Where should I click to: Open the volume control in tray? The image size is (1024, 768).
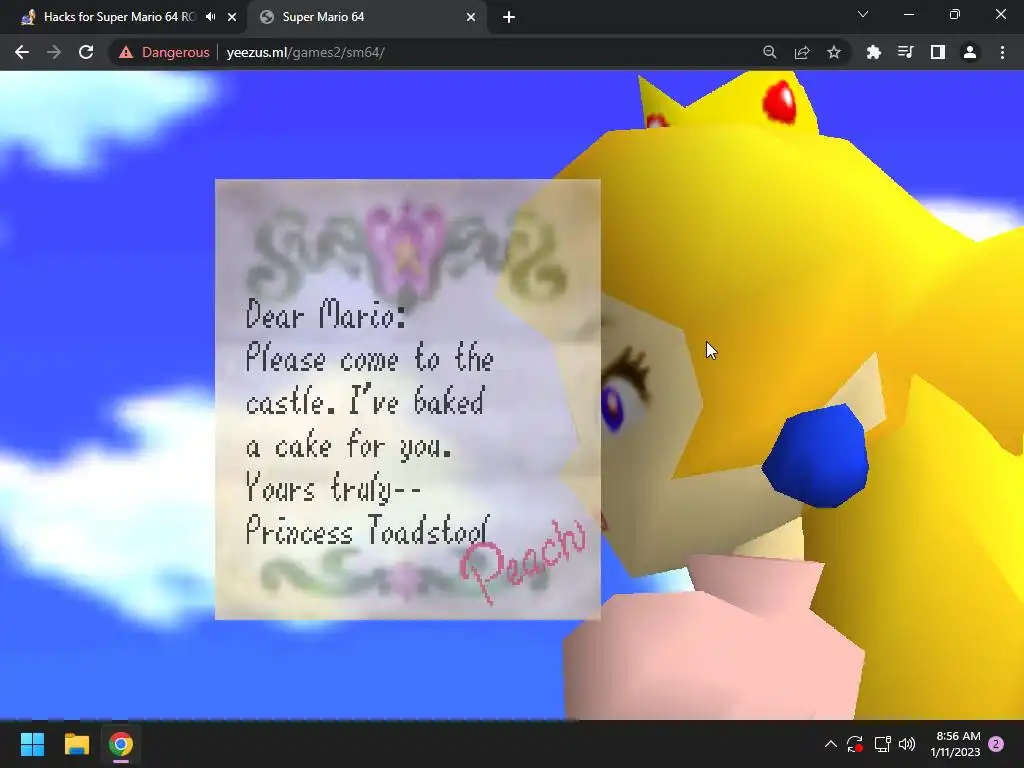(907, 744)
